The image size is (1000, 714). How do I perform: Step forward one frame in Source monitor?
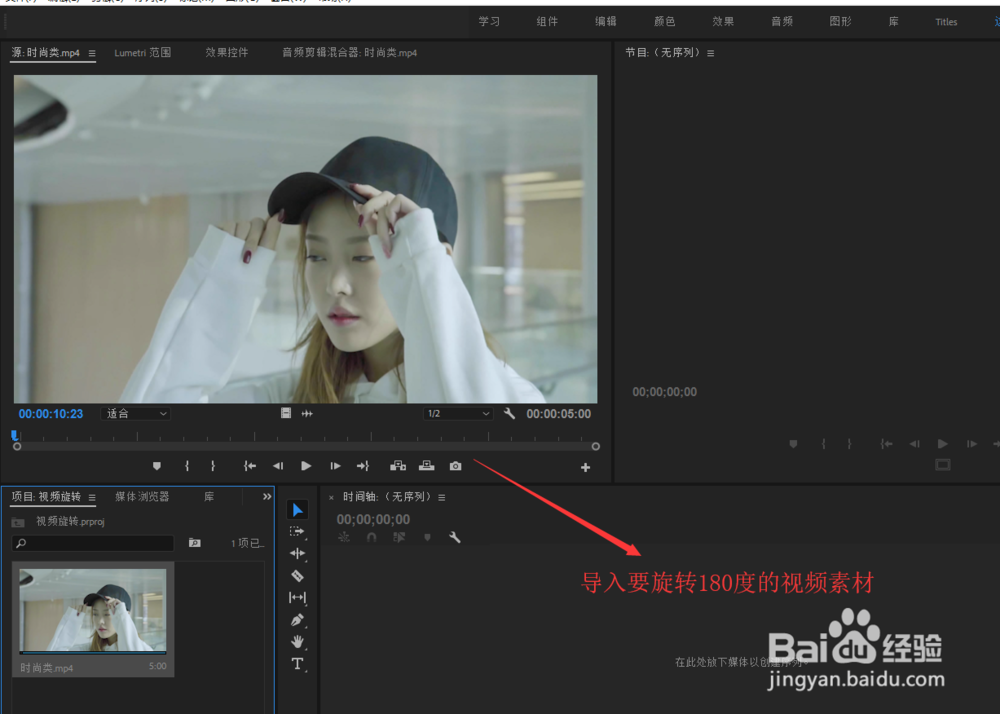pyautogui.click(x=335, y=466)
